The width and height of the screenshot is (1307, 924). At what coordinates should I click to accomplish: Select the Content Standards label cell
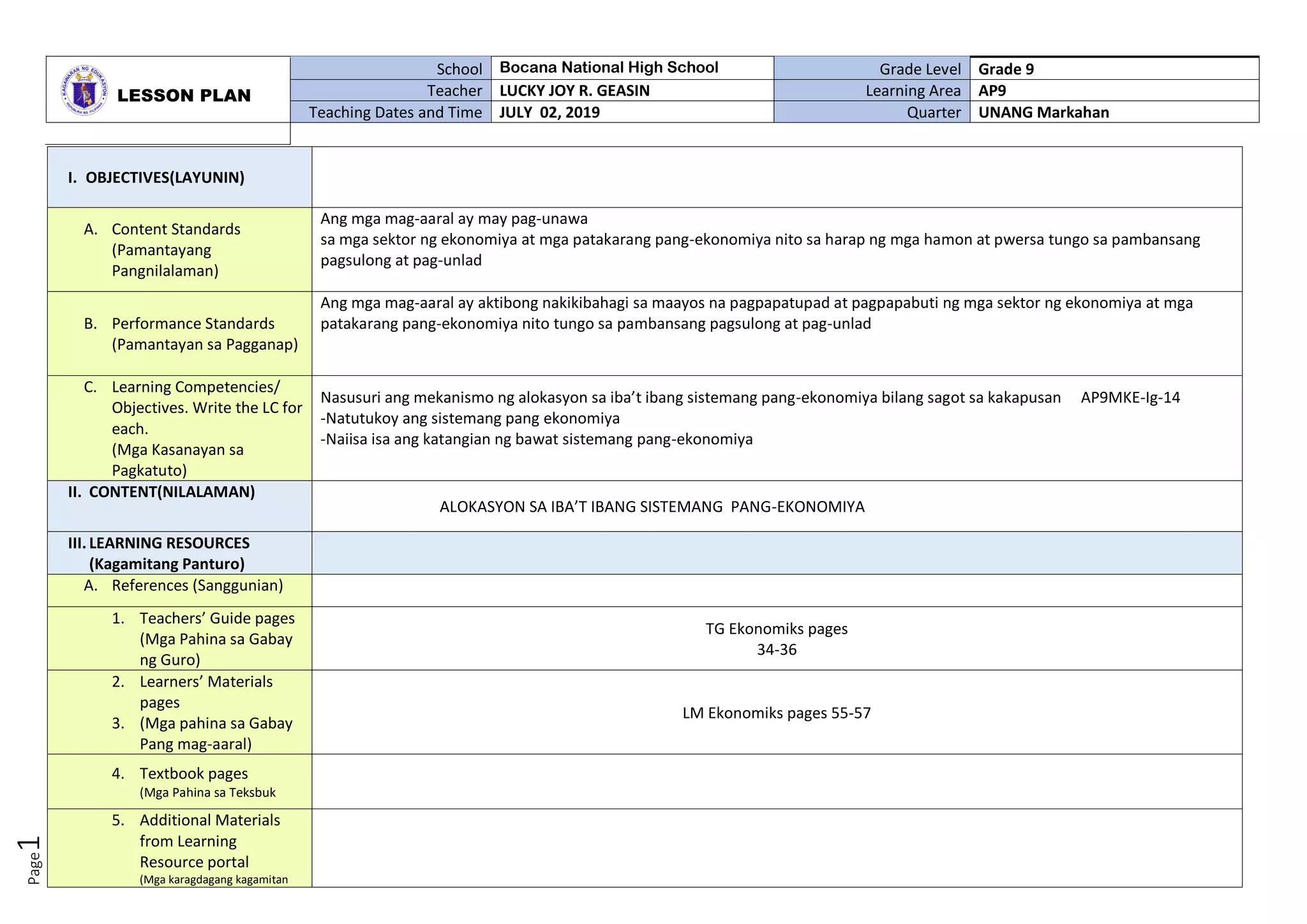[176, 250]
